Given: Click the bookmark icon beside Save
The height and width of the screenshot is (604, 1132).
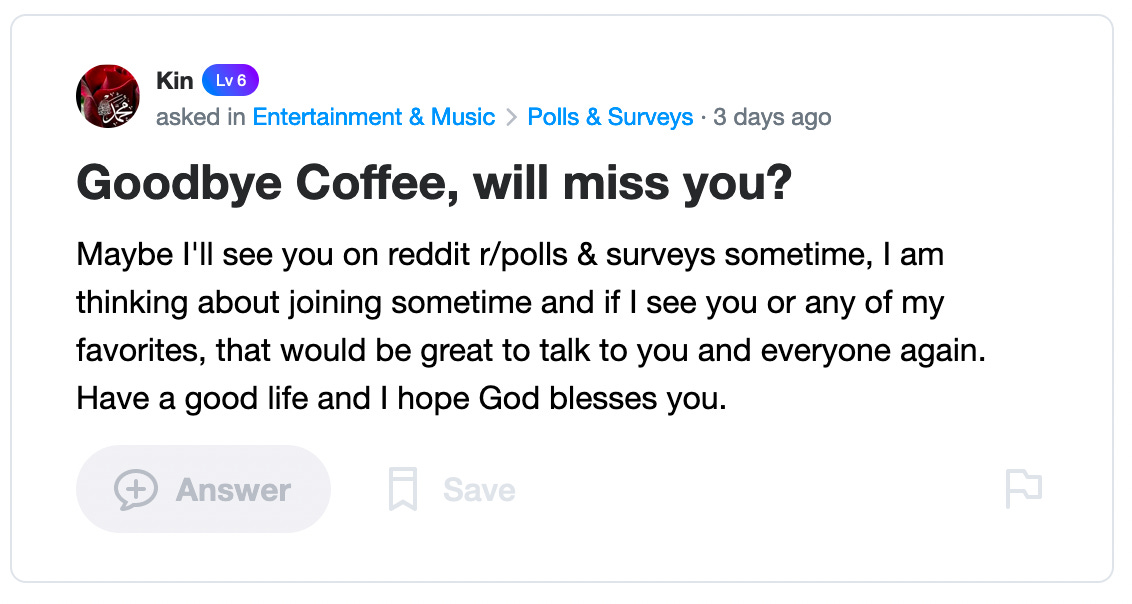Looking at the screenshot, I should (x=402, y=489).
